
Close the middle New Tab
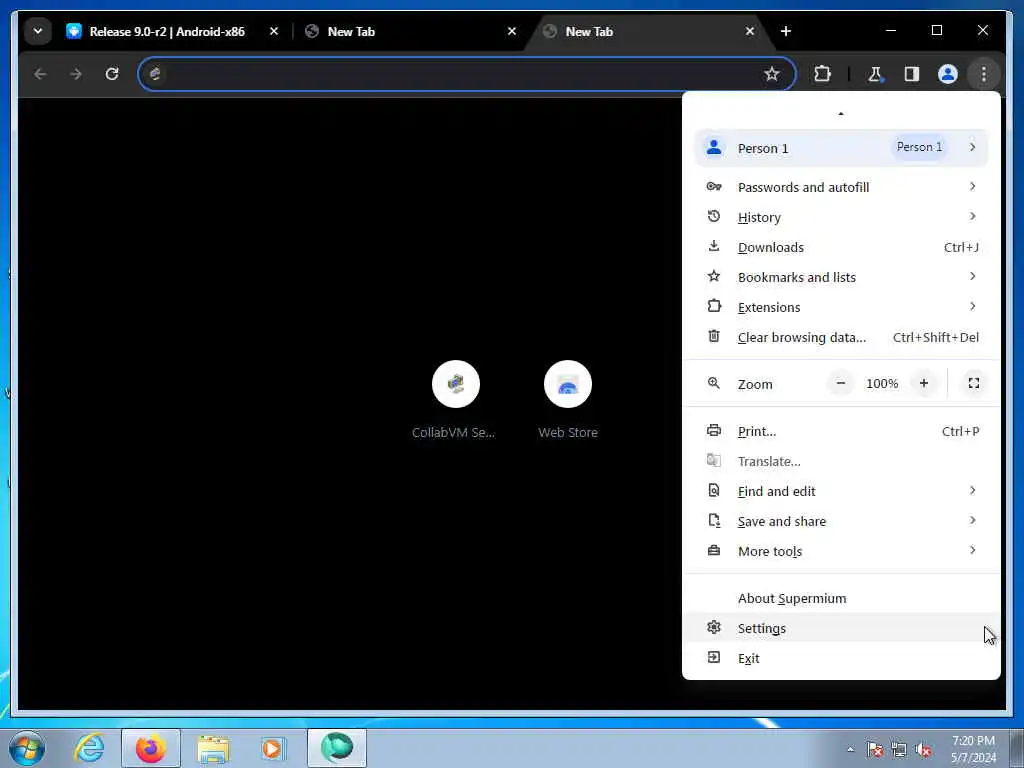click(x=512, y=31)
